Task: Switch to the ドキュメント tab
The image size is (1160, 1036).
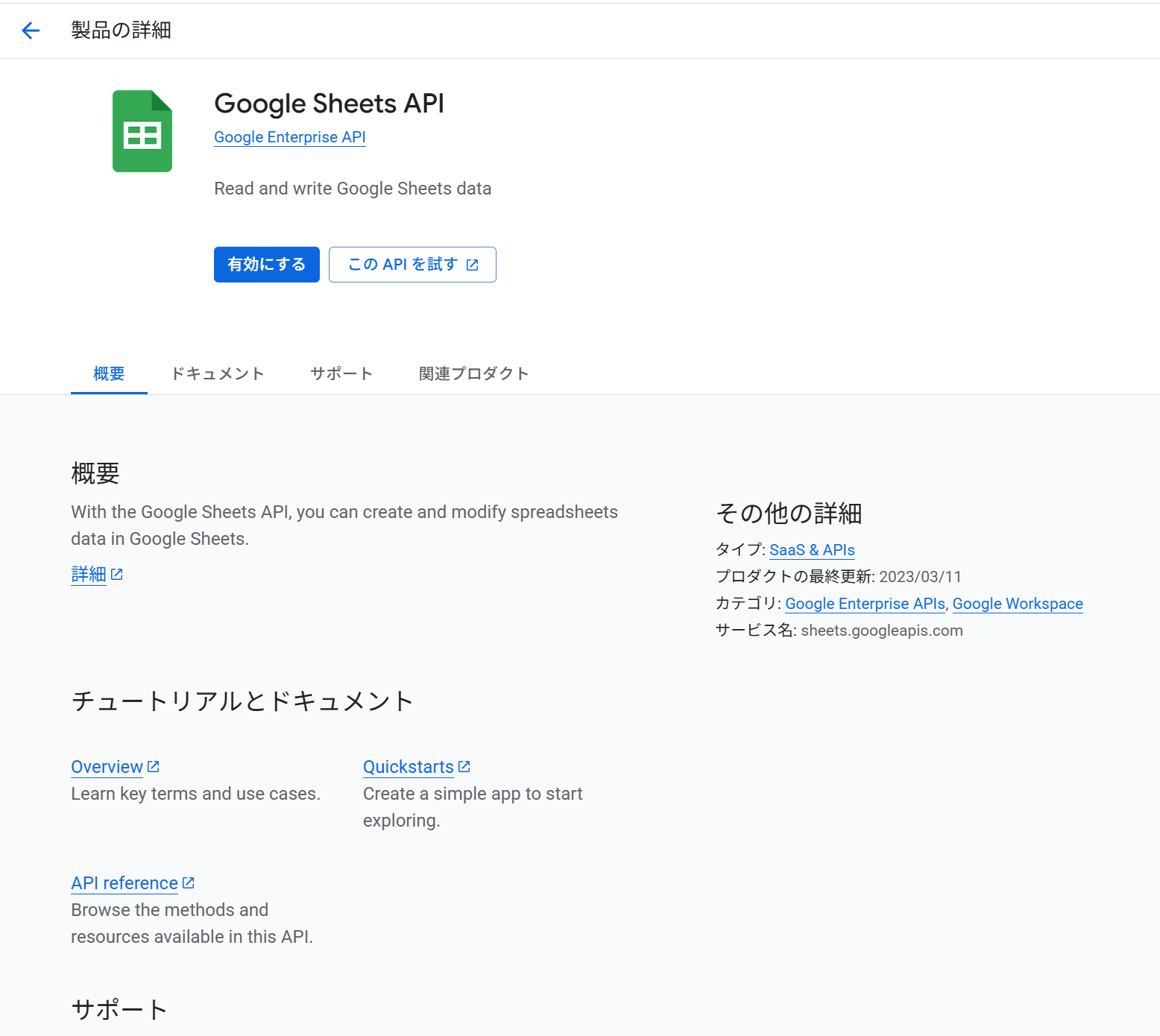Action: [x=218, y=373]
